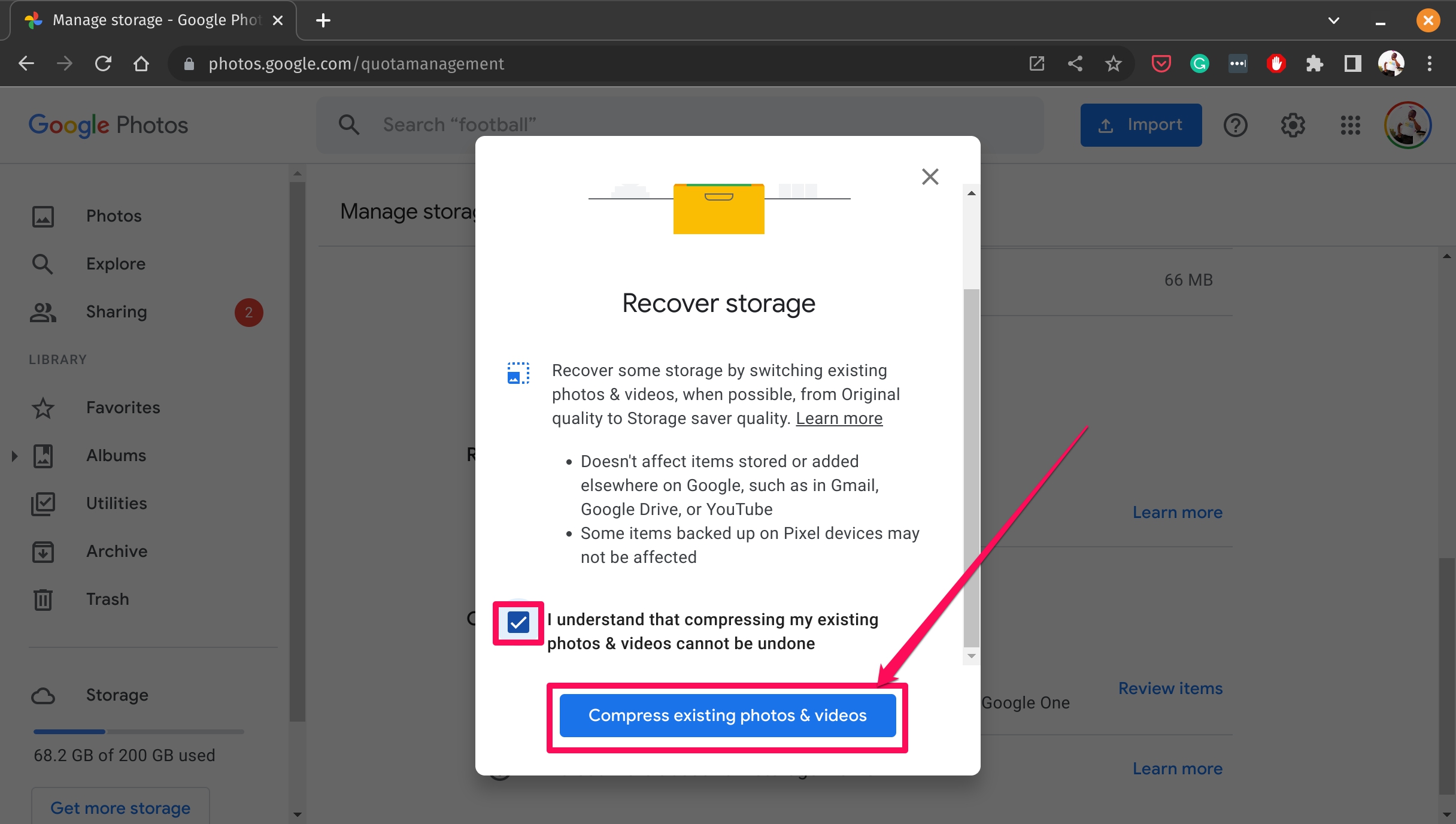Click the 68.2 GB of 200 GB used text
Viewport: 1456px width, 824px height.
tap(124, 756)
